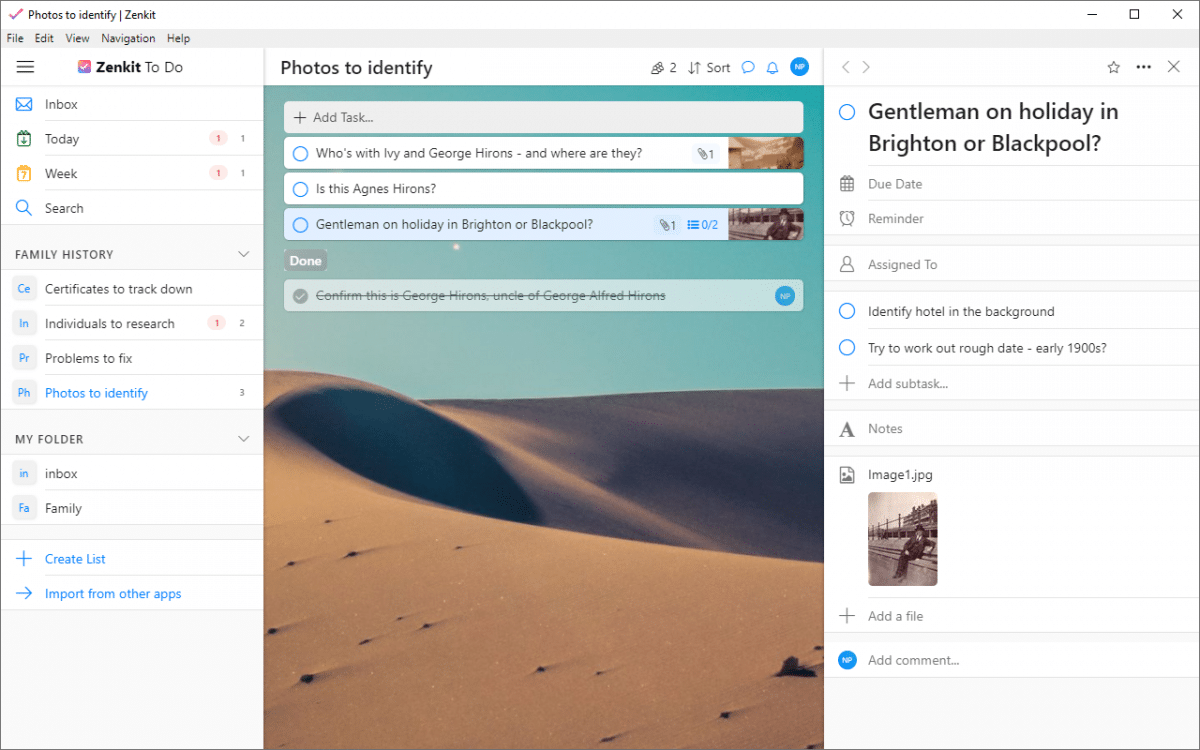This screenshot has width=1200, height=750.
Task: Click Add a file
Action: pos(895,616)
